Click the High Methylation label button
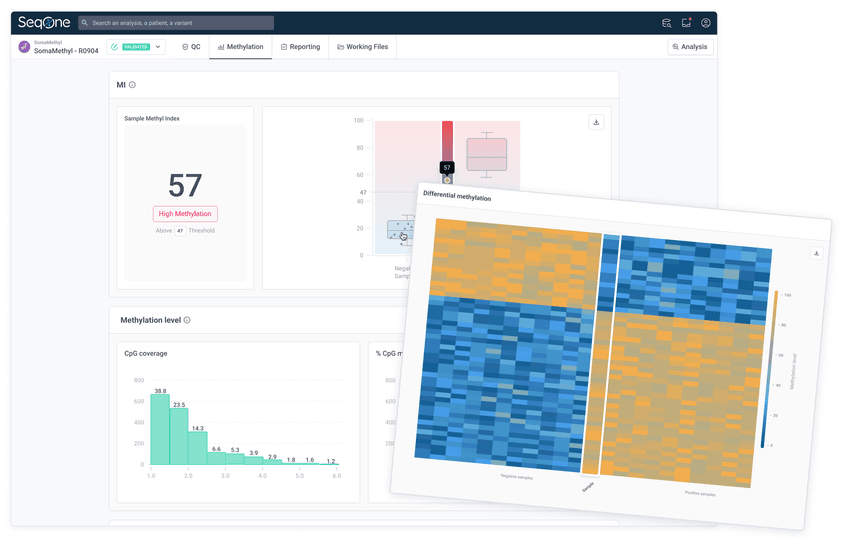850x538 pixels. (x=185, y=214)
